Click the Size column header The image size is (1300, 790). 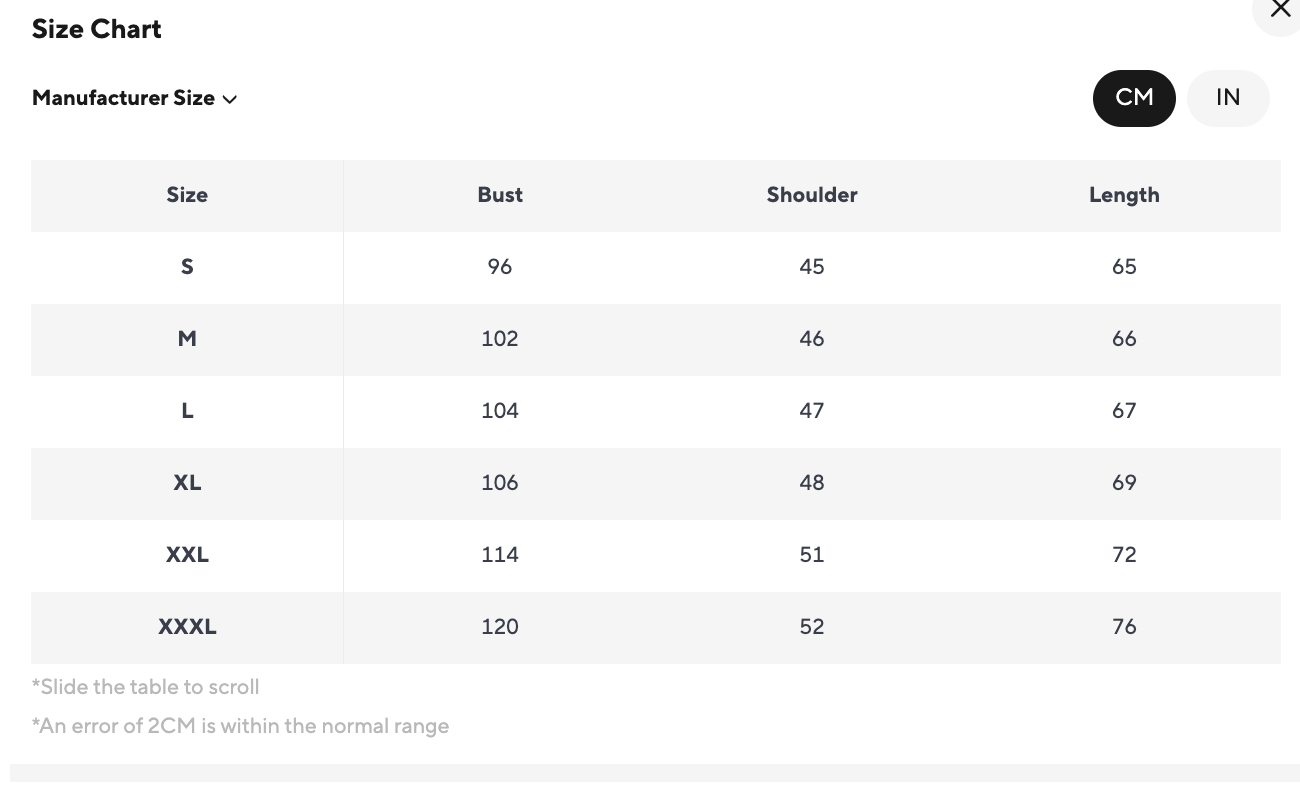(x=187, y=195)
